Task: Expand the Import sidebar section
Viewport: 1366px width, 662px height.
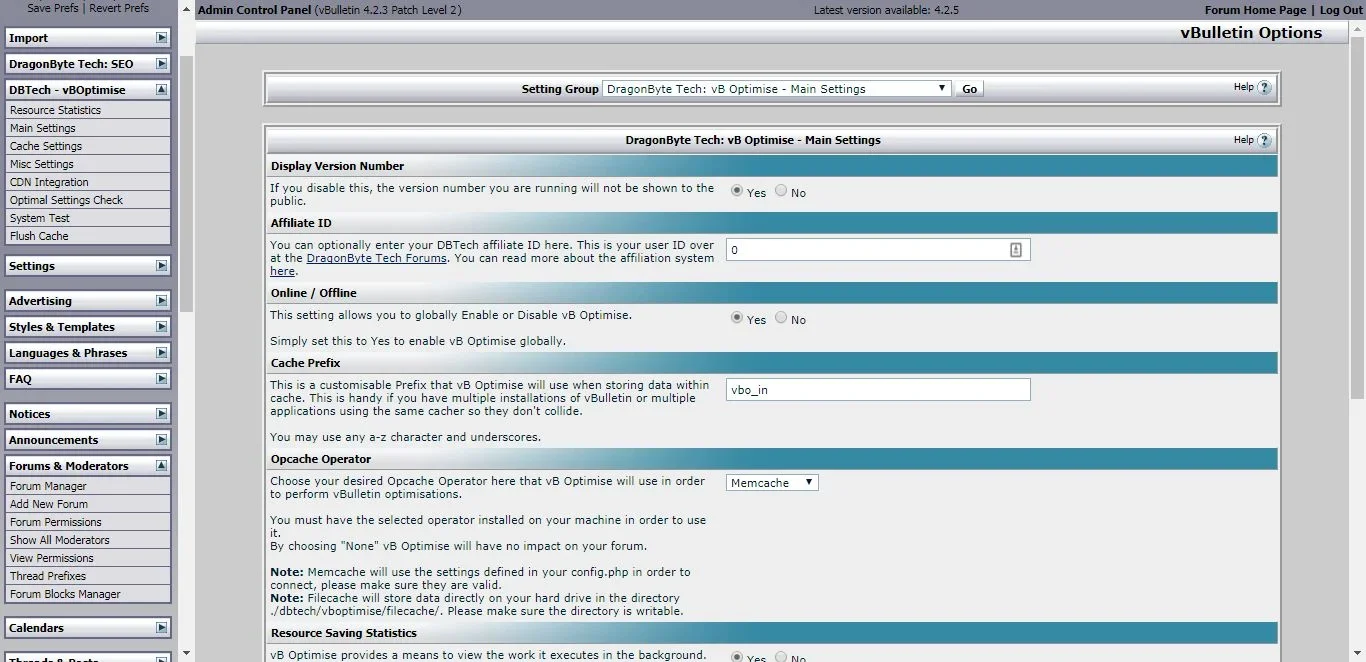Action: (161, 38)
